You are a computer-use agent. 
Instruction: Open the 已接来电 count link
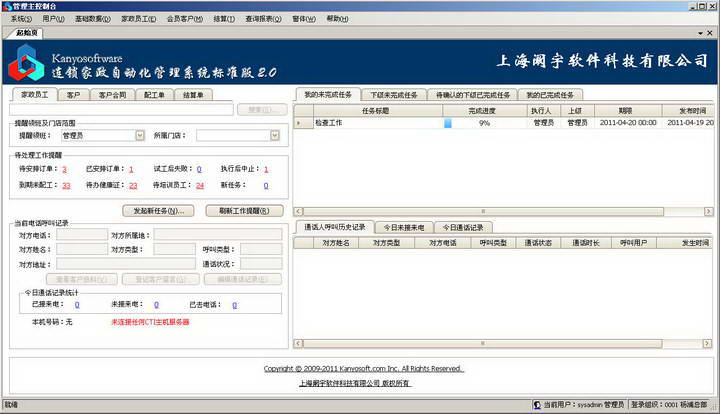(77, 305)
